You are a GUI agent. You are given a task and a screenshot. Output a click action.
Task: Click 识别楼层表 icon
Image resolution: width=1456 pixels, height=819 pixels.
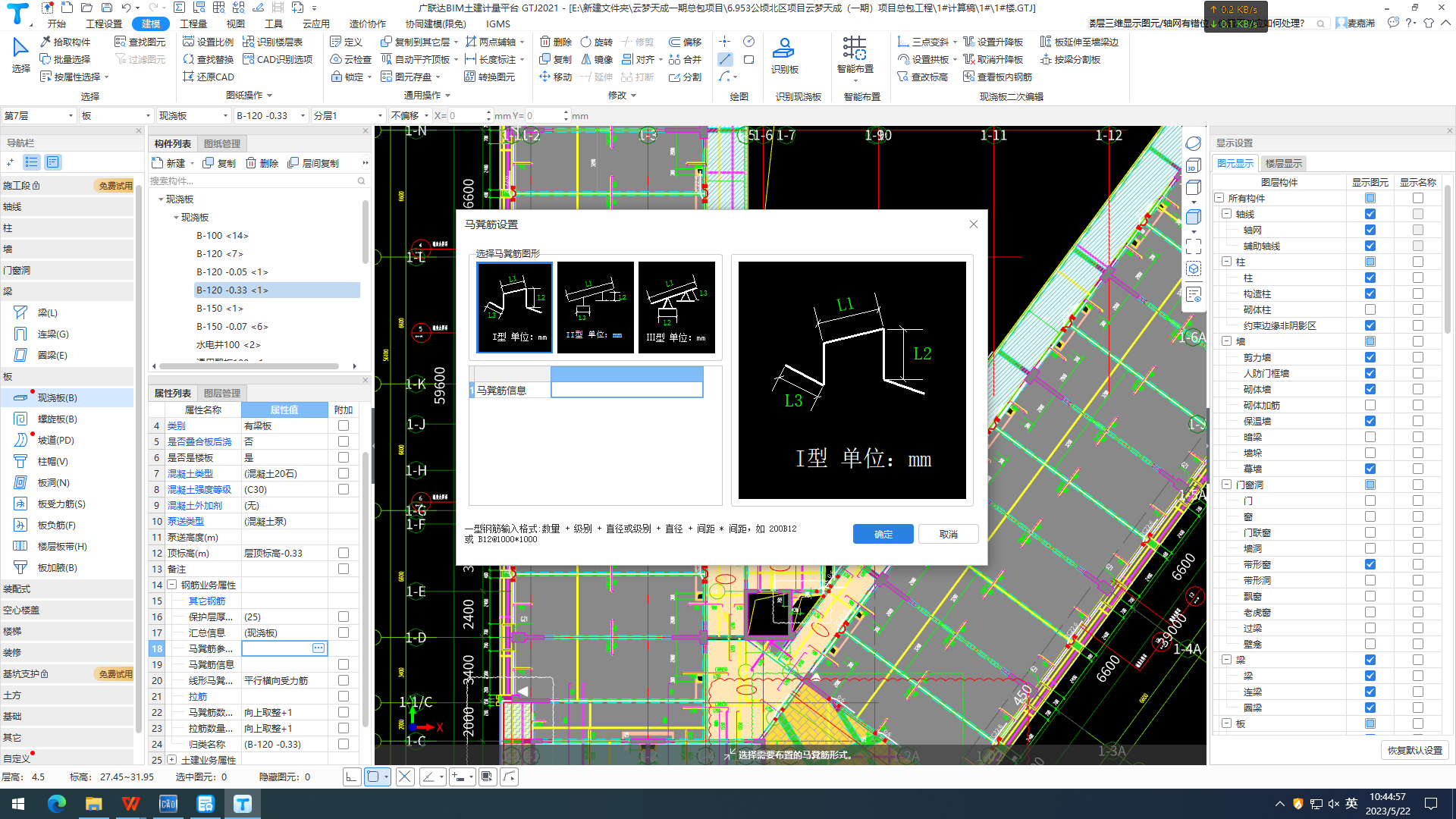tap(249, 42)
